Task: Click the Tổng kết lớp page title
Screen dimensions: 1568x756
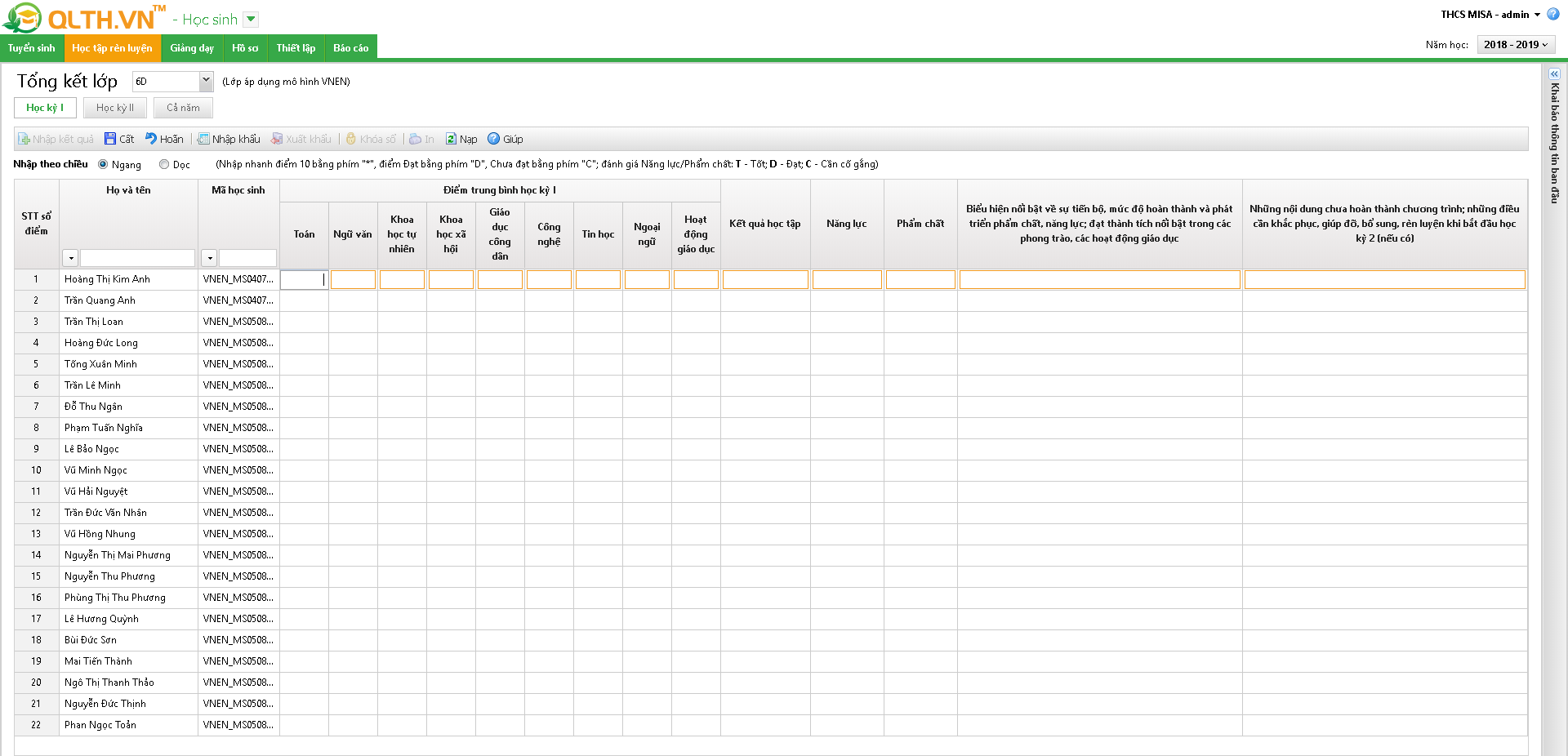Action: [x=67, y=81]
